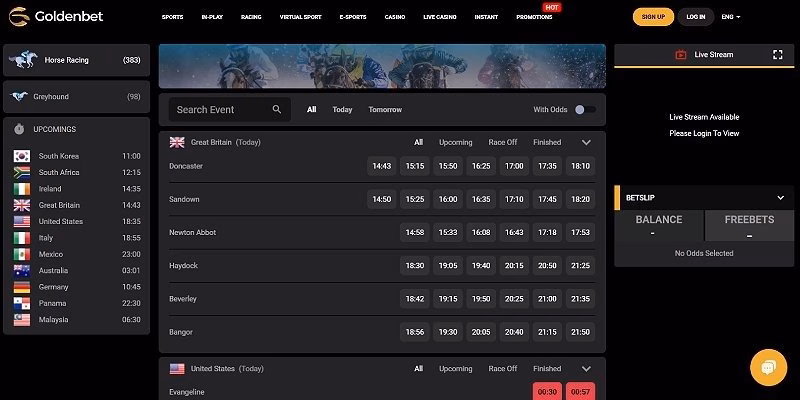Image resolution: width=800 pixels, height=400 pixels.
Task: Select the All date filter
Action: pyautogui.click(x=312, y=109)
